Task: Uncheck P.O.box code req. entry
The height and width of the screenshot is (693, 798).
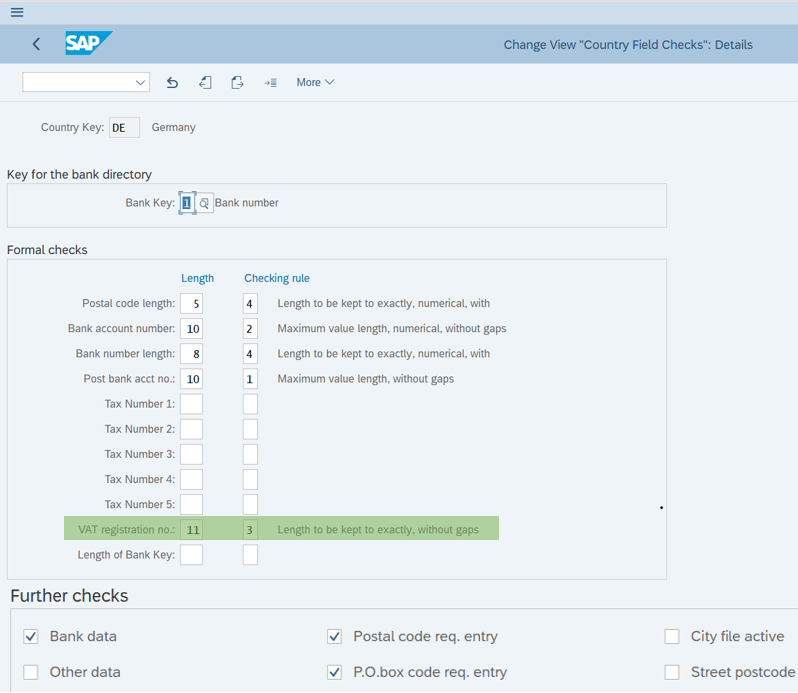Action: 334,672
